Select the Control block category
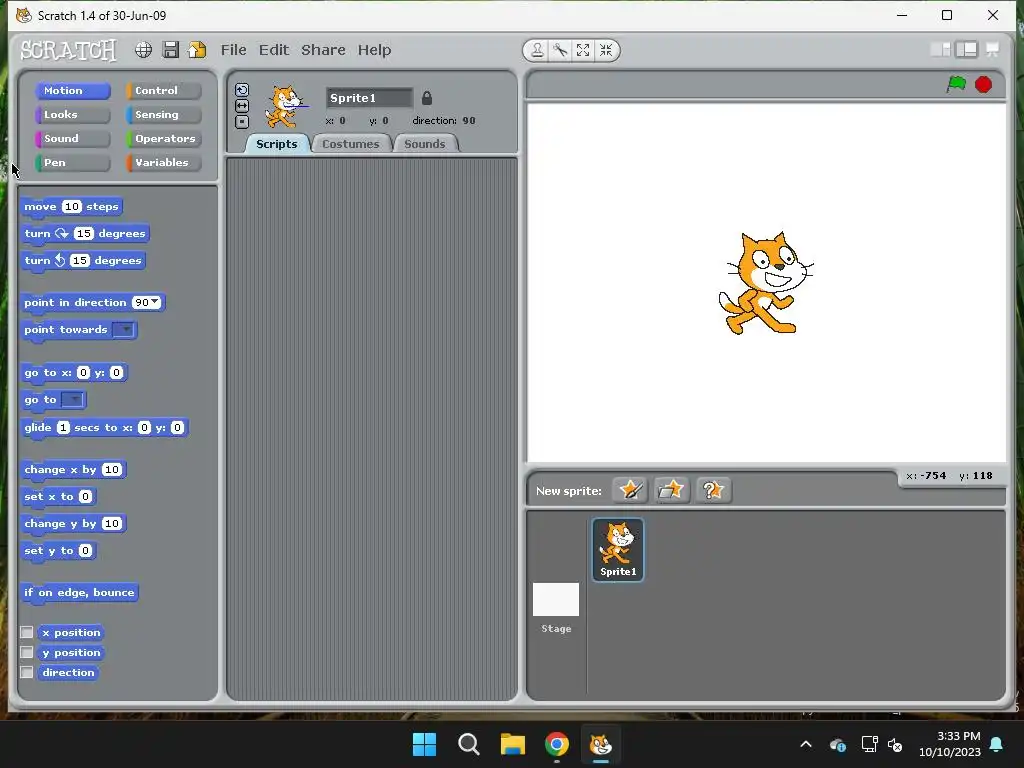Viewport: 1024px width, 768px height. pos(164,91)
